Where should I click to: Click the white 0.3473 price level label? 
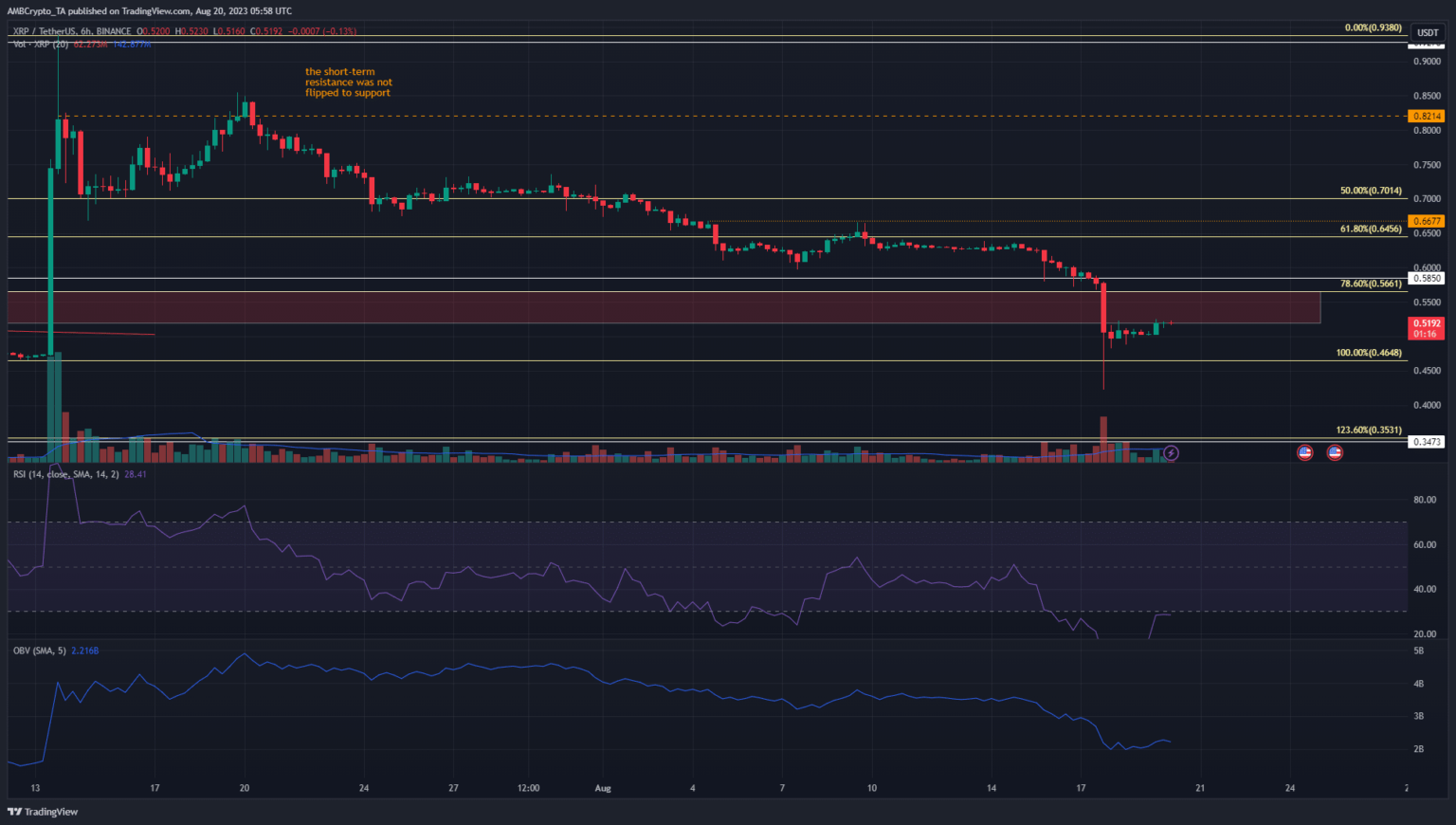1427,442
